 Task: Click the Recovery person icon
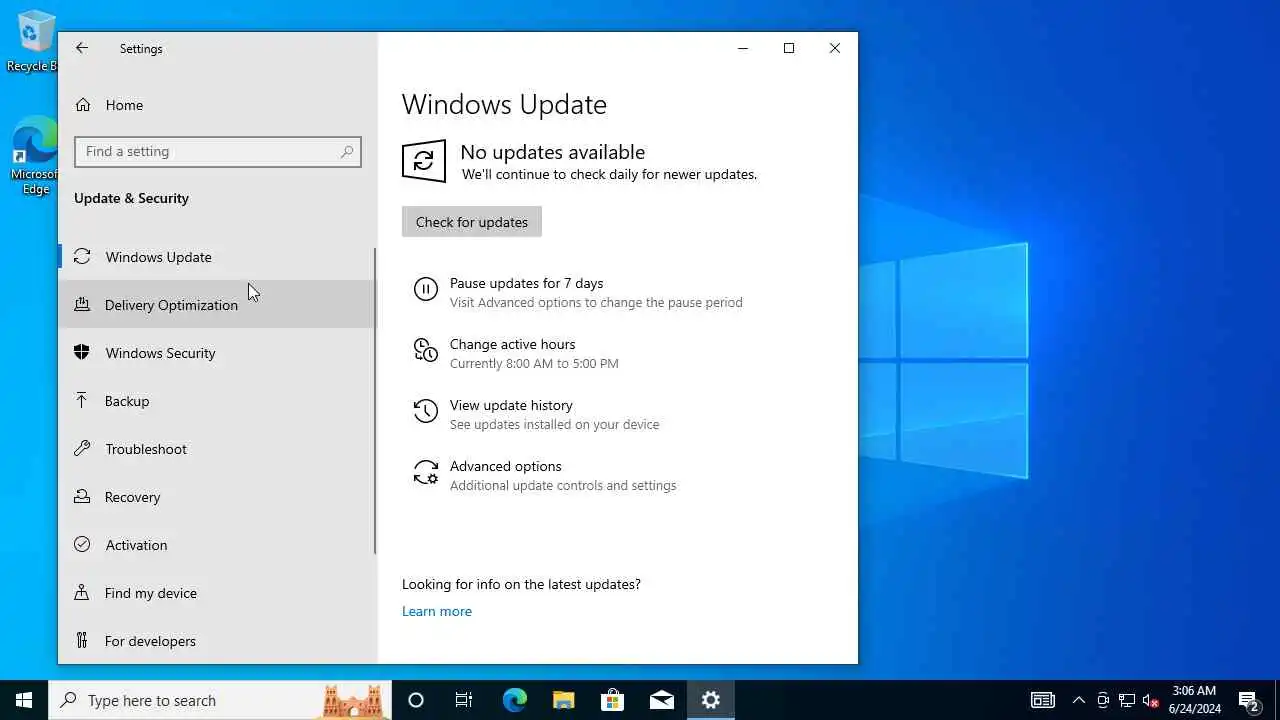[82, 497]
